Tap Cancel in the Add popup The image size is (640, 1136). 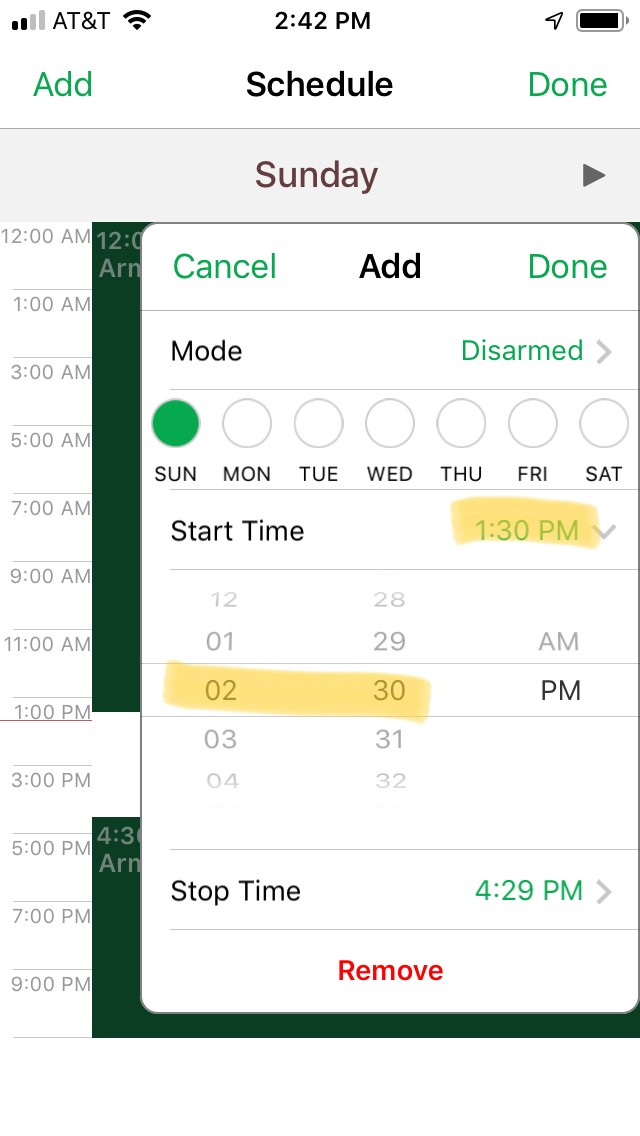225,267
